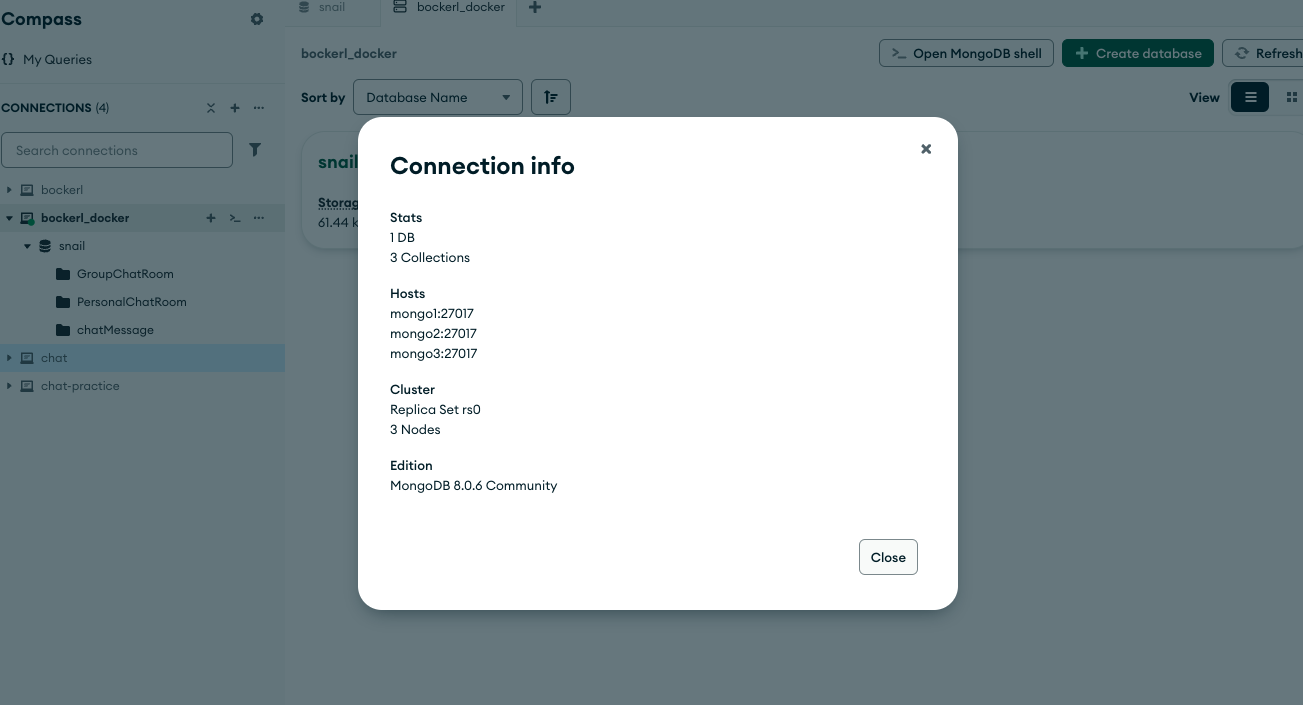Click the 1 DB stat

point(402,238)
